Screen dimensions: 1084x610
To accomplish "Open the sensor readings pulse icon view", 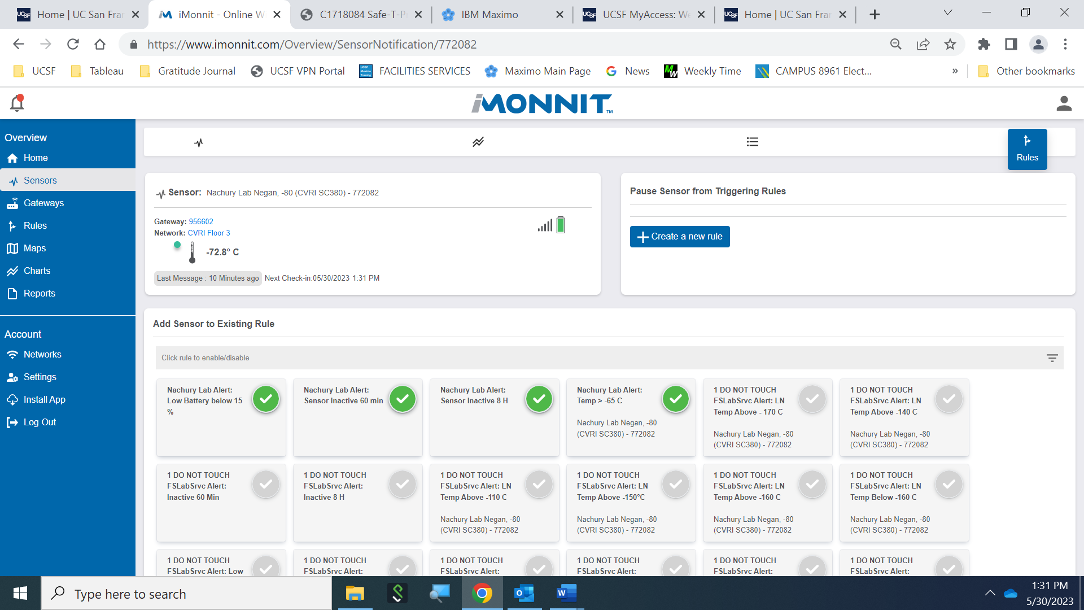I will [199, 142].
